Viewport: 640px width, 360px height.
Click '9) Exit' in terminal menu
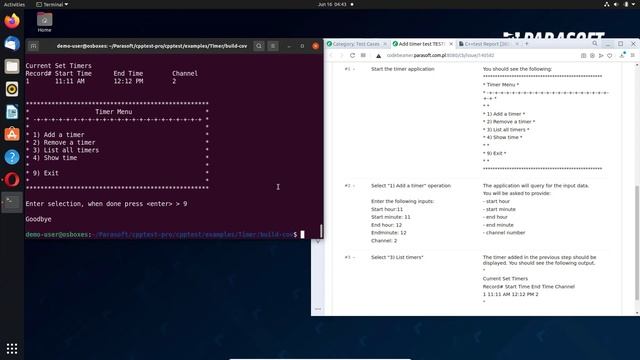pos(45,173)
